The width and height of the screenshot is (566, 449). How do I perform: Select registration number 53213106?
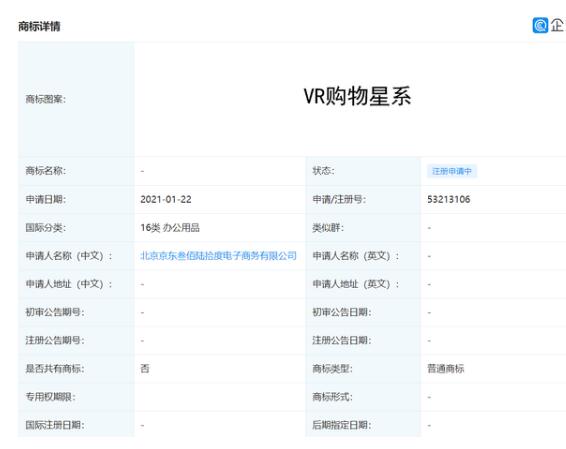(x=449, y=199)
